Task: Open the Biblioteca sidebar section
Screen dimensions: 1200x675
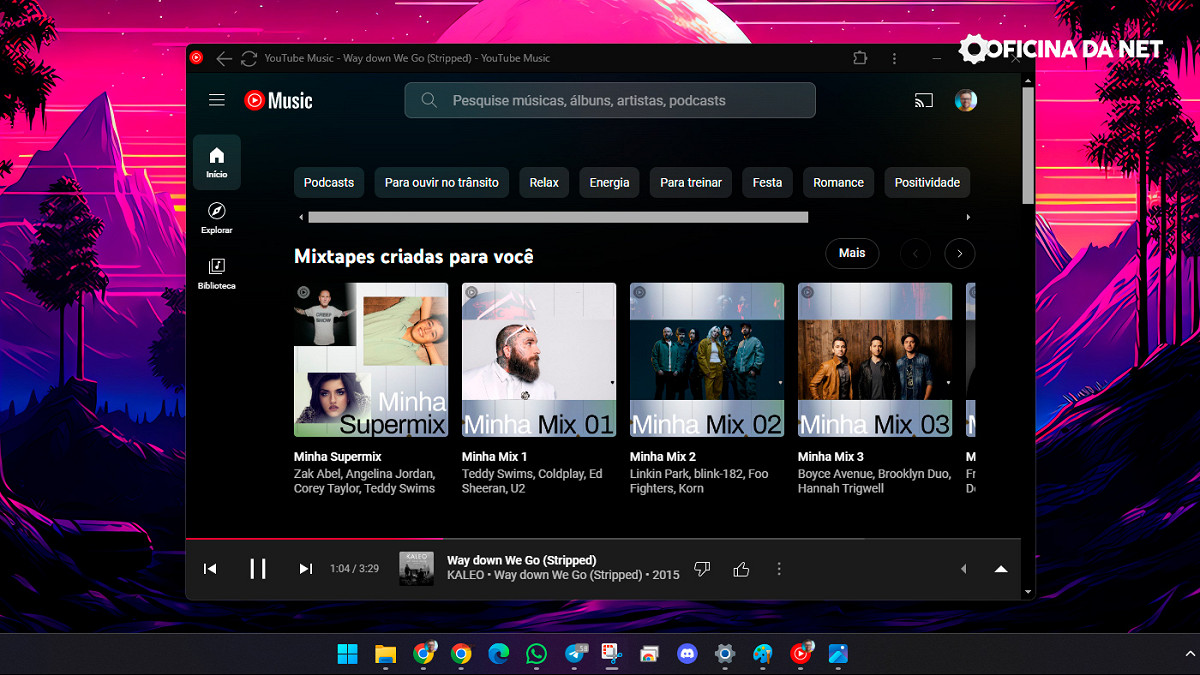Action: [217, 273]
